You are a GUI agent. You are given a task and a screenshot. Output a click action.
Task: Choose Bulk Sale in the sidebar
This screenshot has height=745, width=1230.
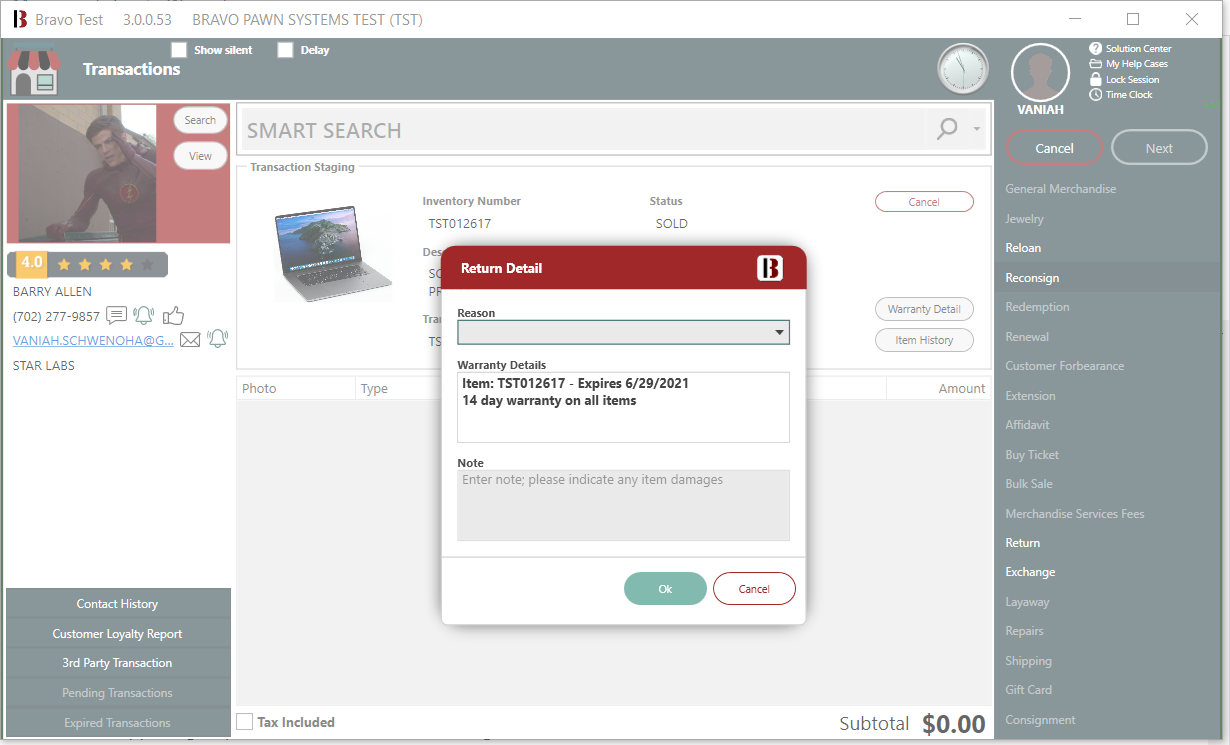point(1029,484)
